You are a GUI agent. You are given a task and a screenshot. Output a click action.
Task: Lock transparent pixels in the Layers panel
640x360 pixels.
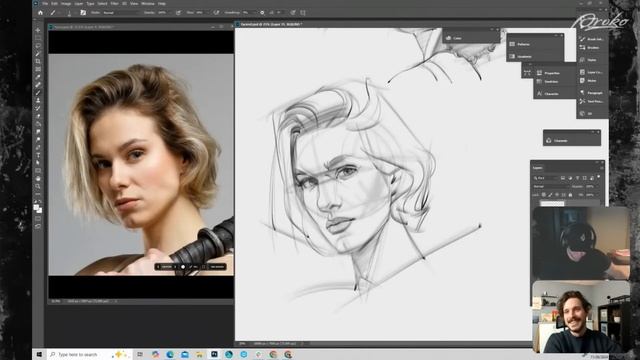pyautogui.click(x=543, y=194)
